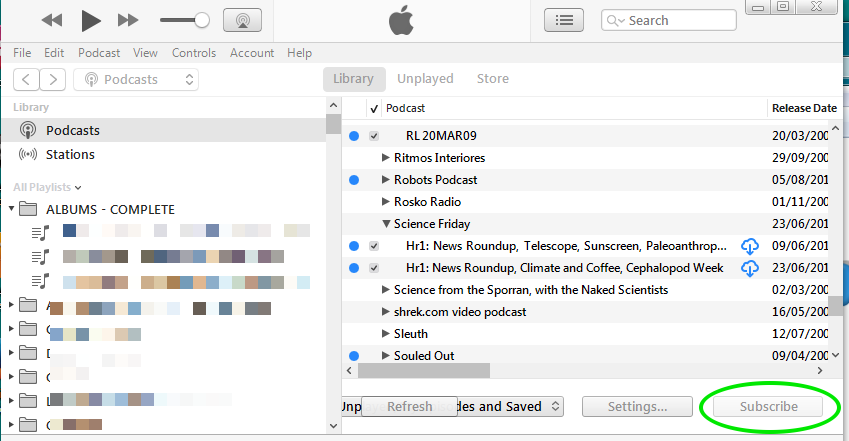Open the AirPlay output button
The image size is (849, 441).
pyautogui.click(x=243, y=21)
